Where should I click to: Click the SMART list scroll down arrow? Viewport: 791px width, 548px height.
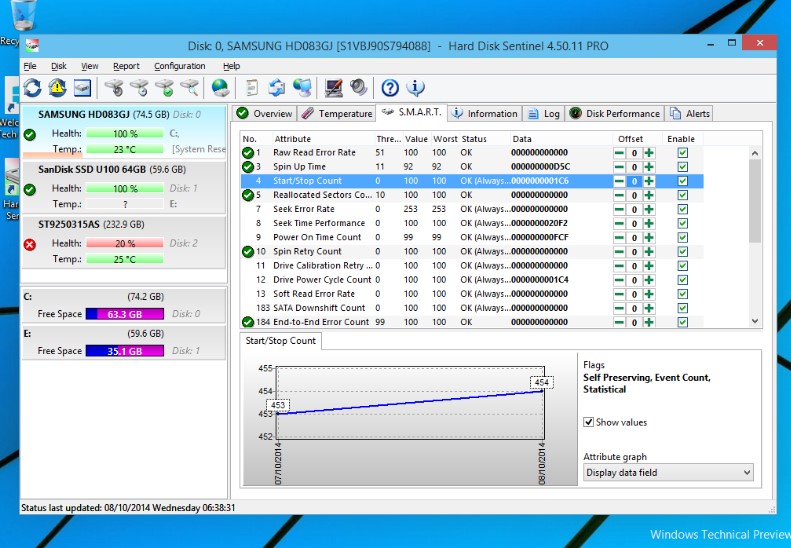(x=755, y=320)
